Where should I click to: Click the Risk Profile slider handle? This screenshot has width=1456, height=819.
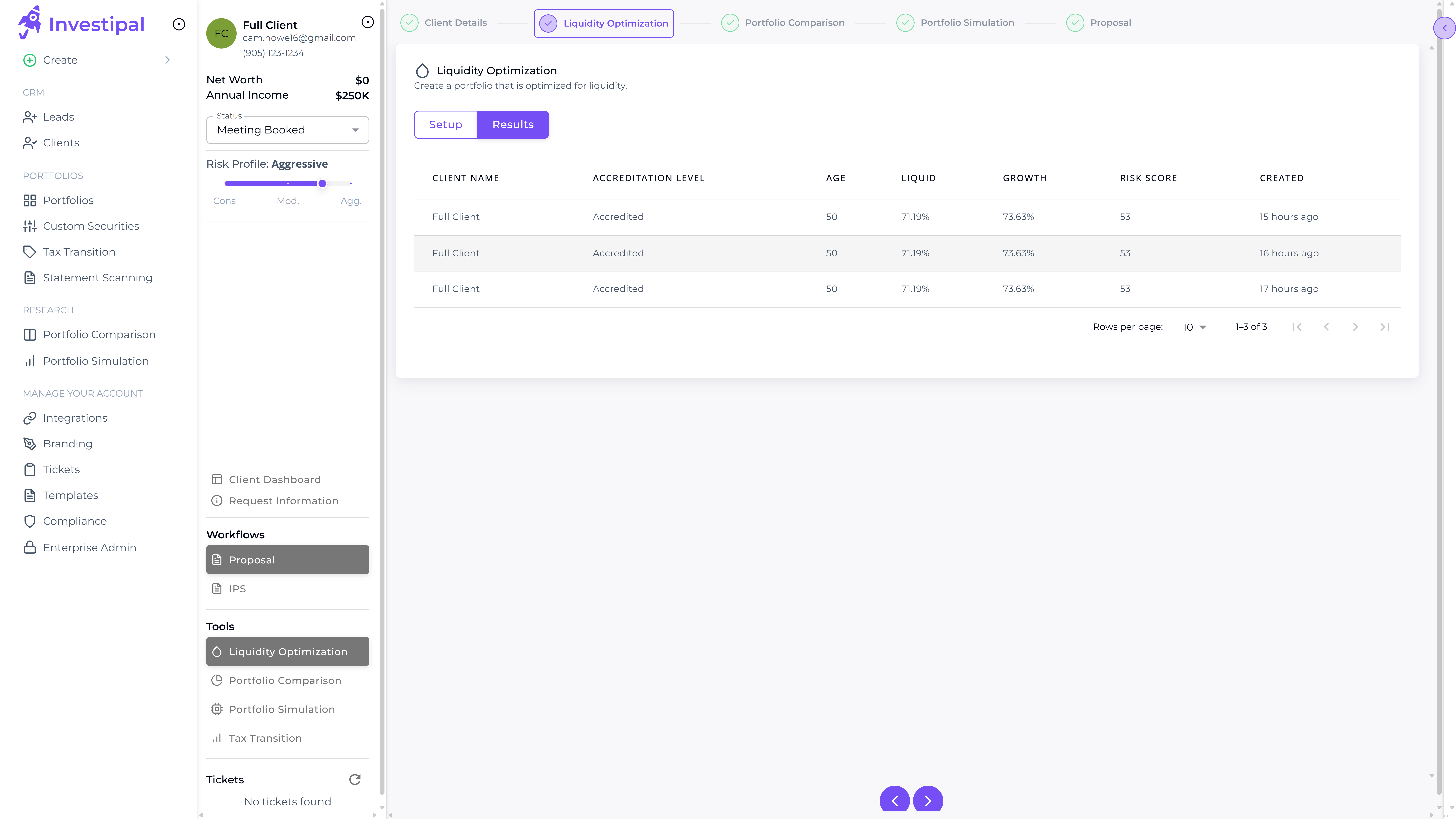[322, 184]
